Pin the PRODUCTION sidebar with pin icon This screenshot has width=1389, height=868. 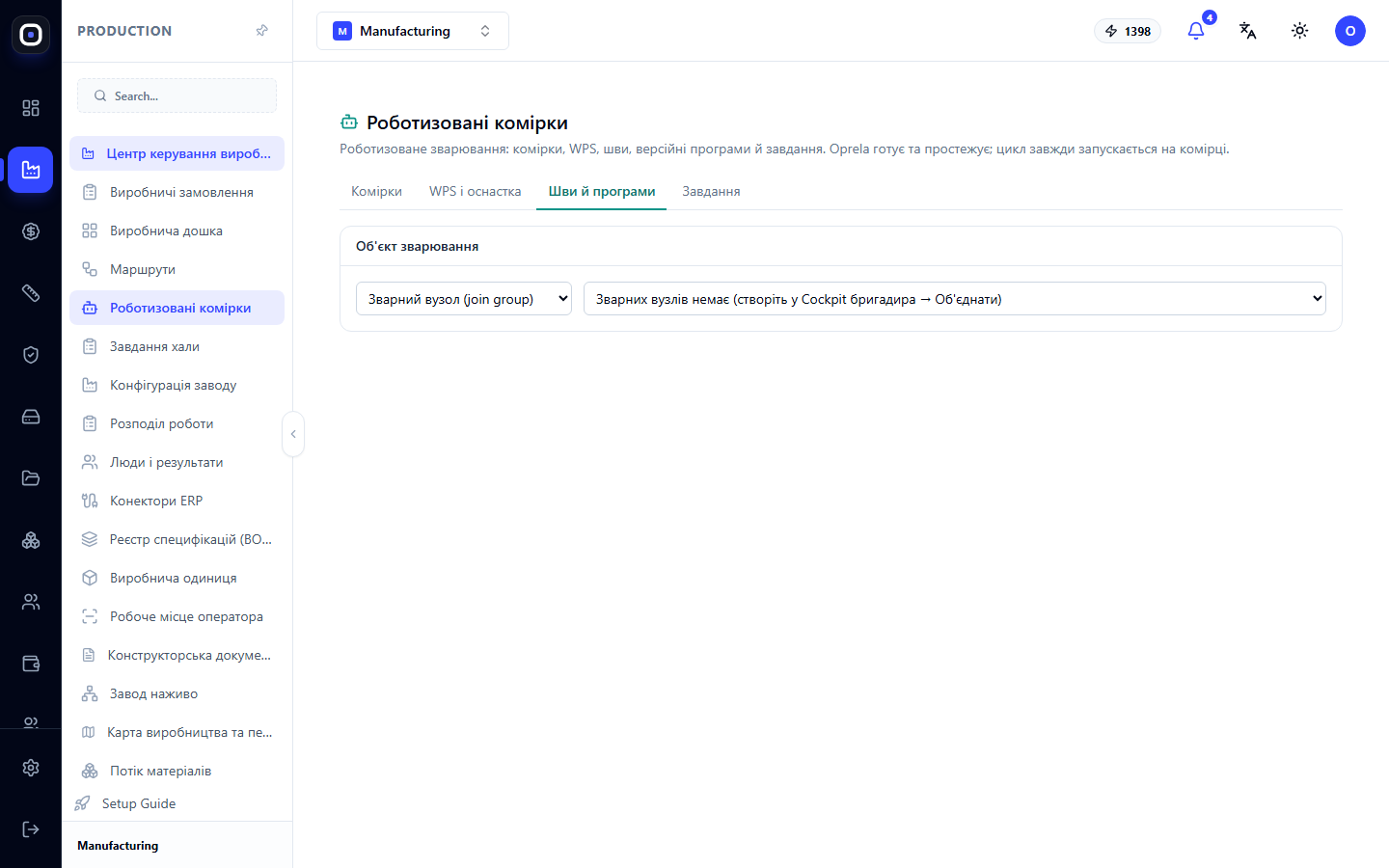coord(261,31)
